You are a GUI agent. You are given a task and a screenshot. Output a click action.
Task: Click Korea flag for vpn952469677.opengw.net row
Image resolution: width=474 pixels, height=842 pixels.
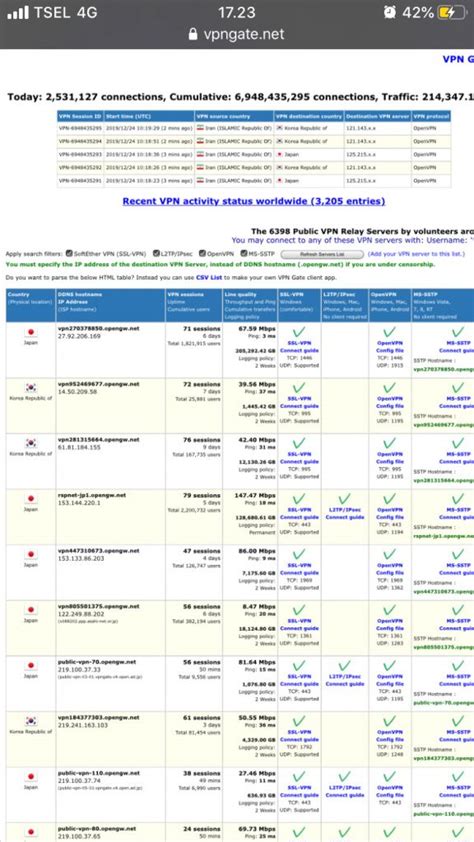click(31, 388)
